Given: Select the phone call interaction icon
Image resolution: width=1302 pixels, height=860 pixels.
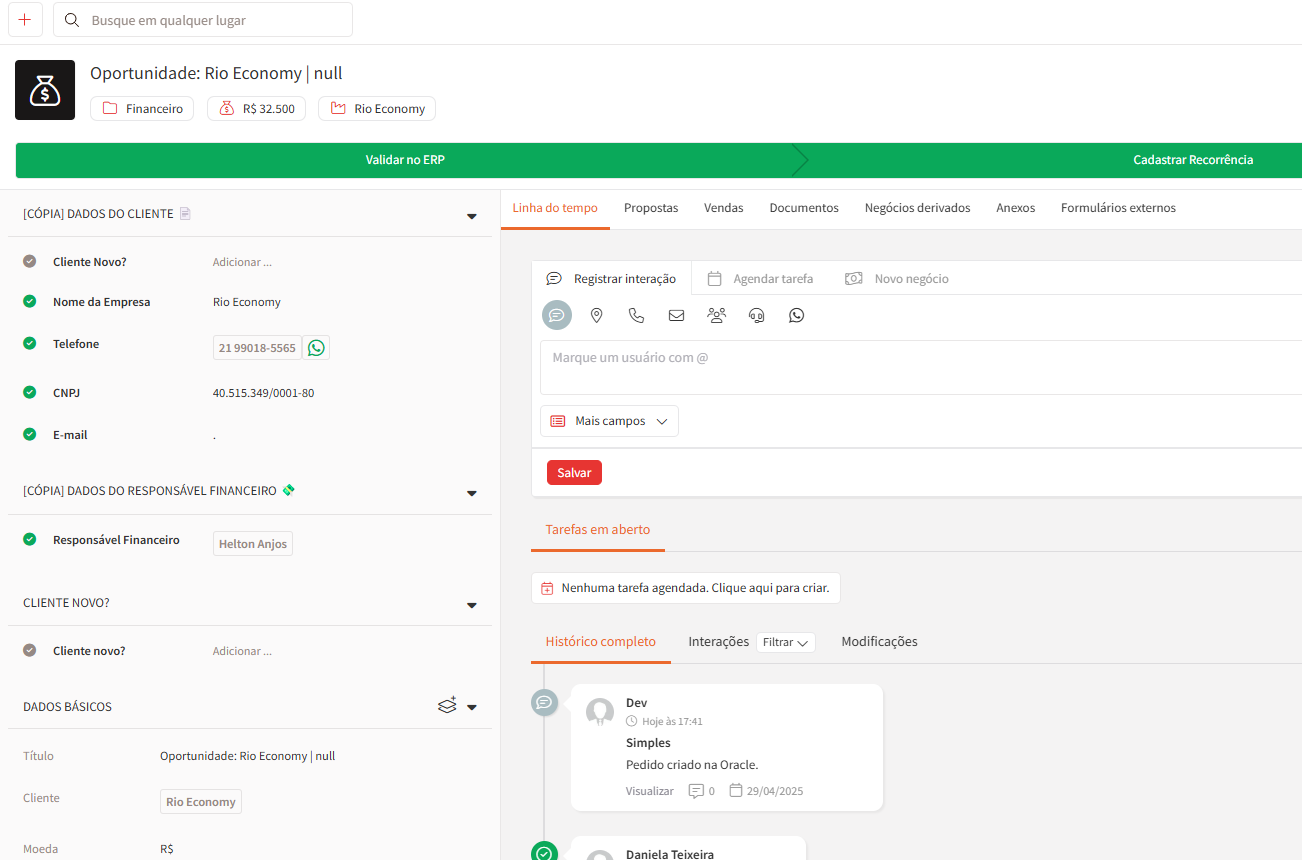Looking at the screenshot, I should tap(636, 315).
